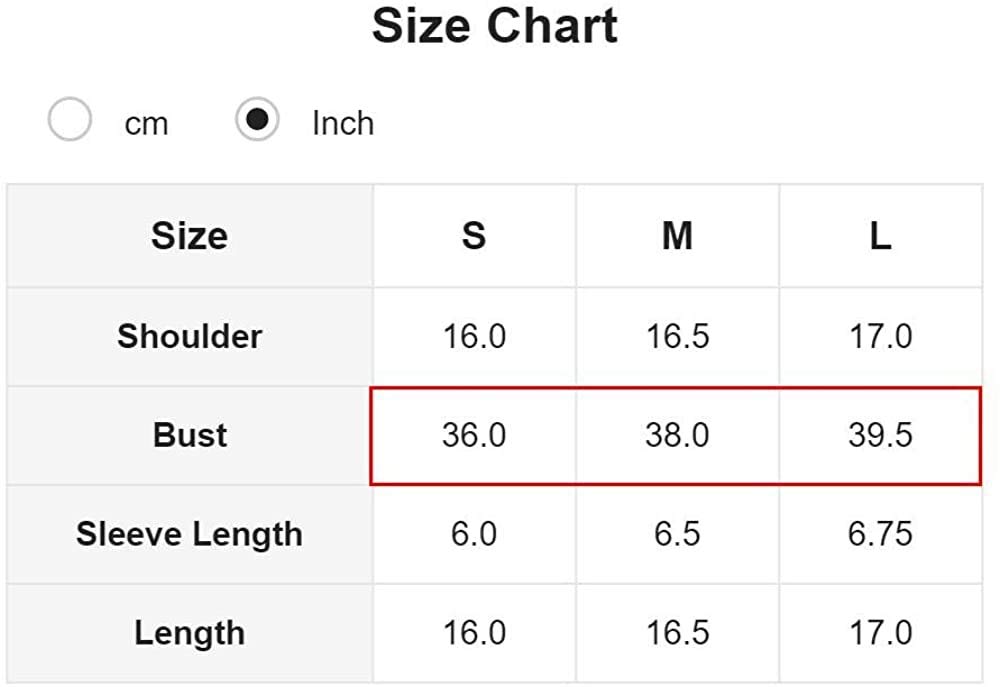1000x687 pixels.
Task: Click the Sleeve Length 6.0 cell
Action: [474, 534]
